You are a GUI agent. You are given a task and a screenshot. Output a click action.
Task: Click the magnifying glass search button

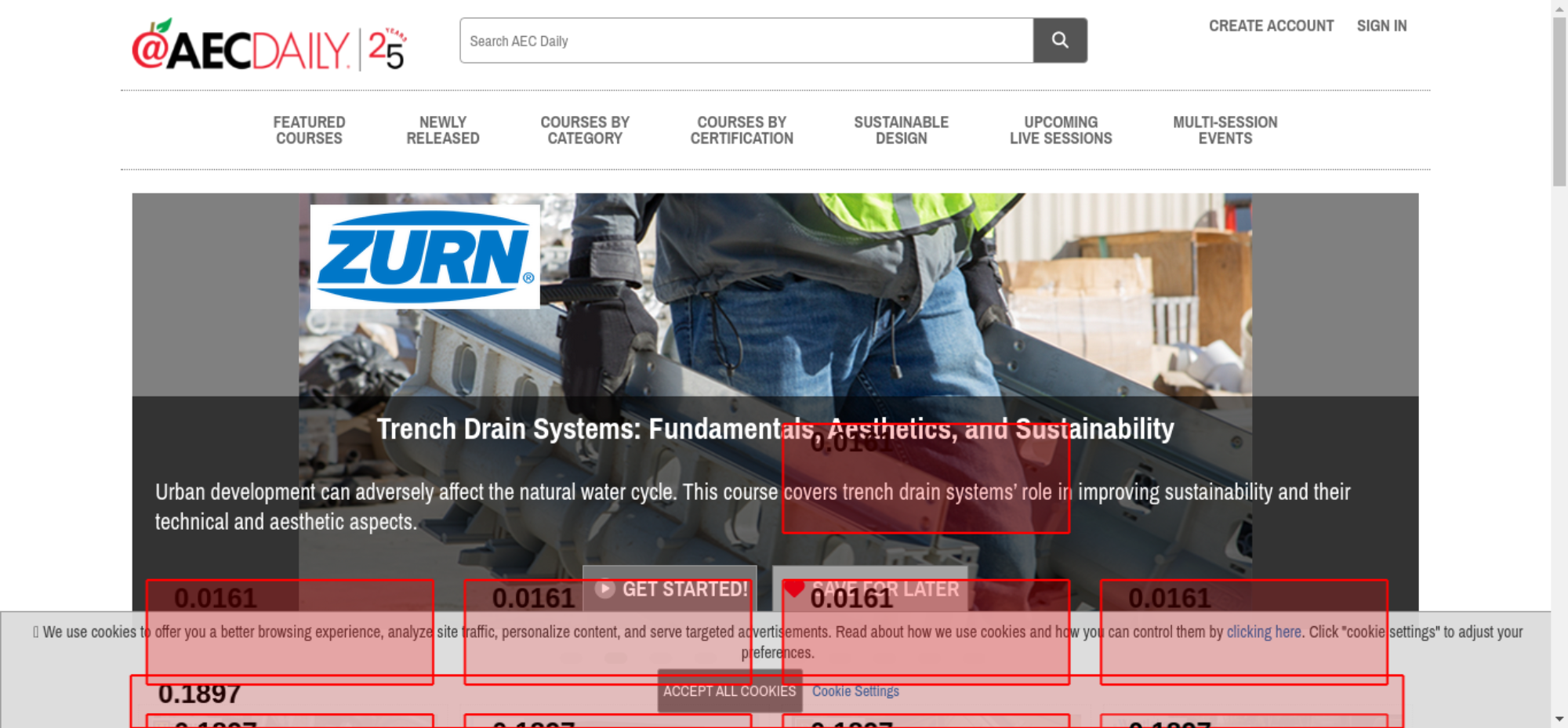(1059, 40)
